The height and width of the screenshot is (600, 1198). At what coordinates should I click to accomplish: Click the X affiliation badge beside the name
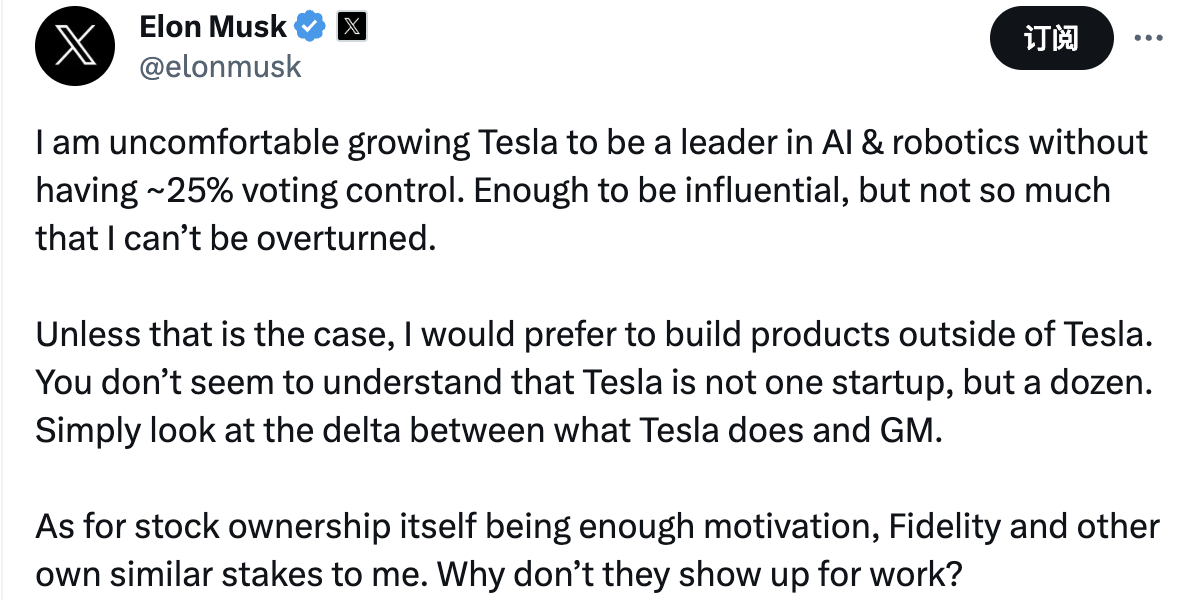tap(352, 27)
